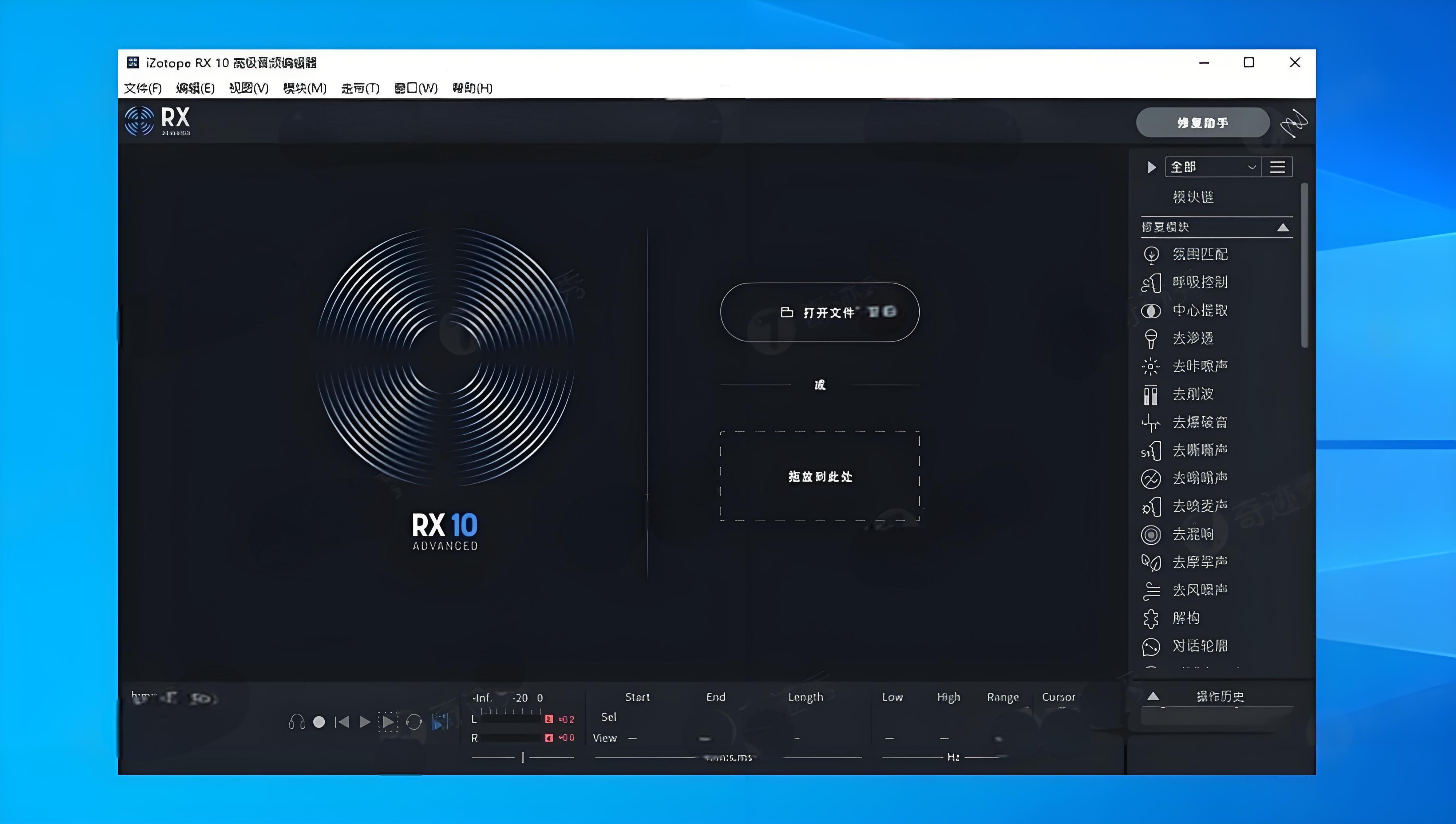Click the 修复助手 Repair Assistant button
The width and height of the screenshot is (1456, 824).
tap(1203, 123)
